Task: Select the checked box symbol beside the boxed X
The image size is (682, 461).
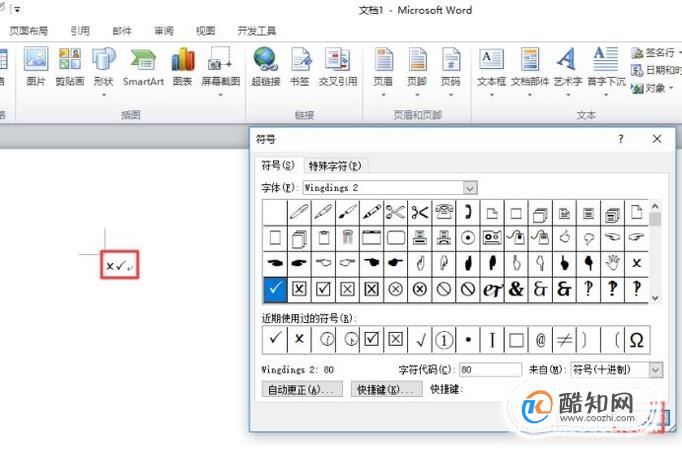Action: [323, 289]
